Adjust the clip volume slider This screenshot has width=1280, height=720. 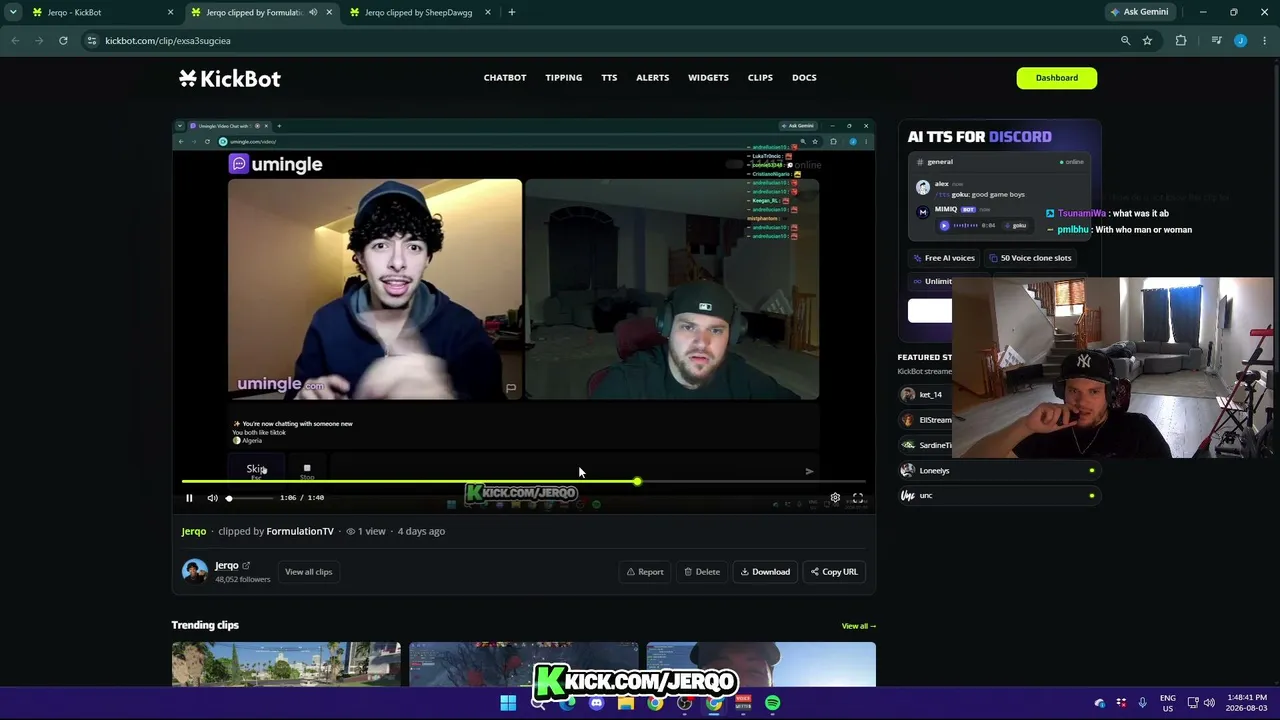coord(250,498)
